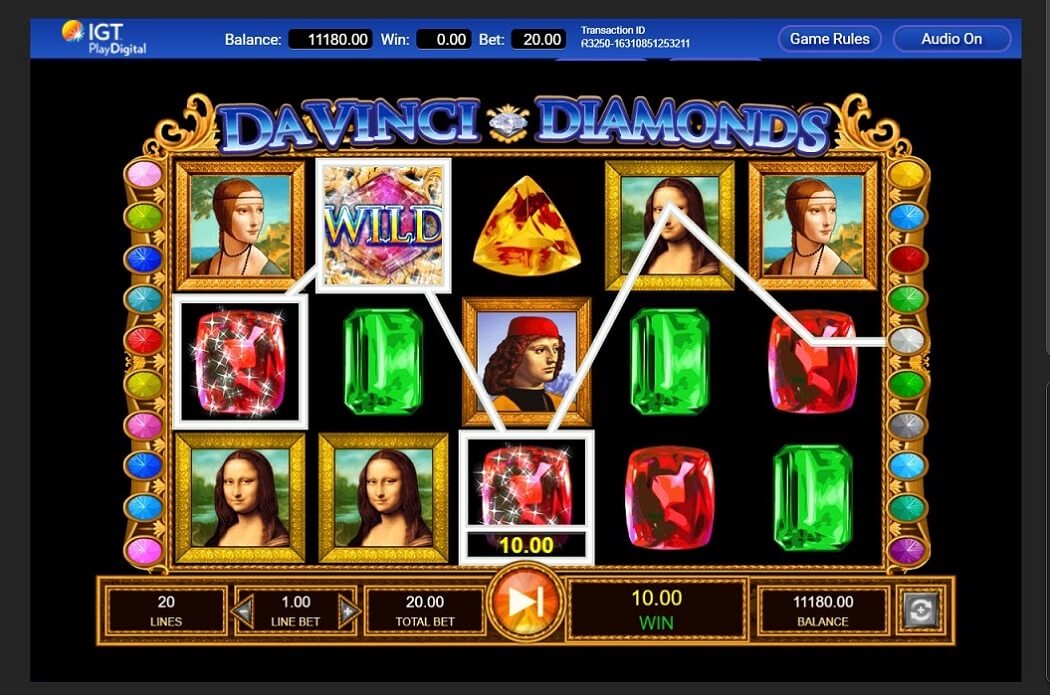The height and width of the screenshot is (695, 1050).
Task: Open the Game Rules
Action: coord(830,39)
